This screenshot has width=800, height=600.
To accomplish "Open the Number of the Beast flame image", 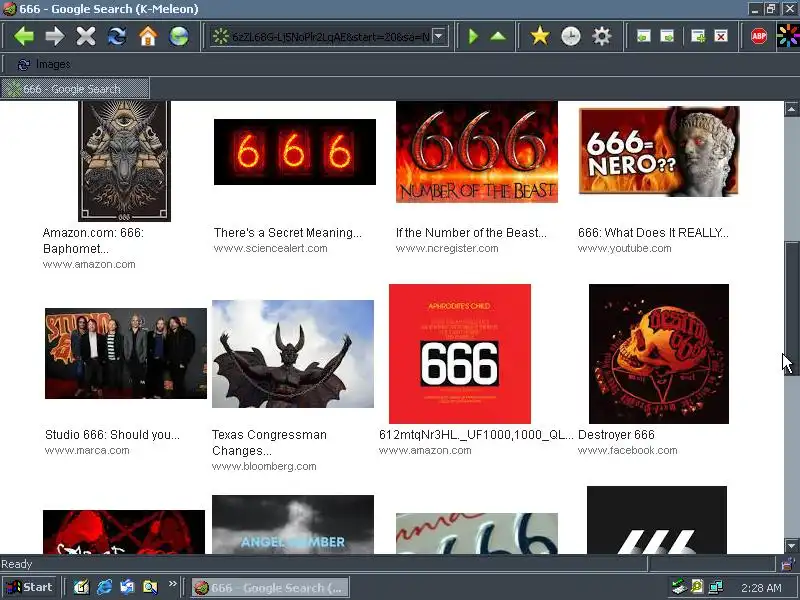I will click(477, 152).
